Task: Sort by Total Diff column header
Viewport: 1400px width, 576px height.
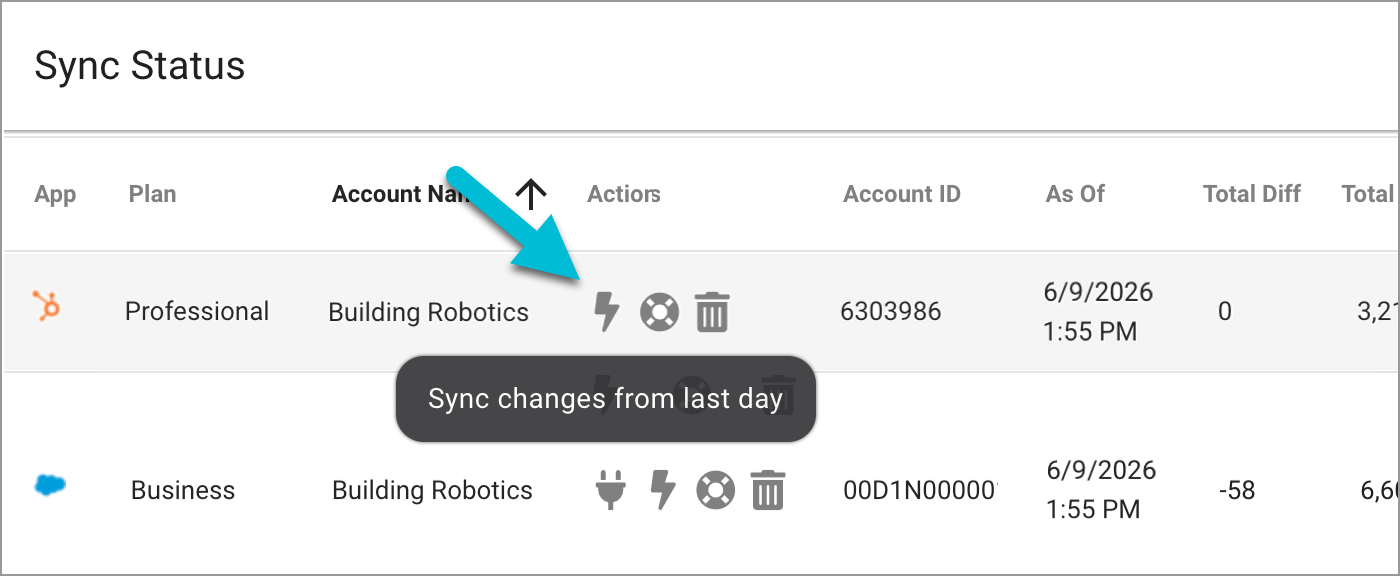Action: [1252, 194]
